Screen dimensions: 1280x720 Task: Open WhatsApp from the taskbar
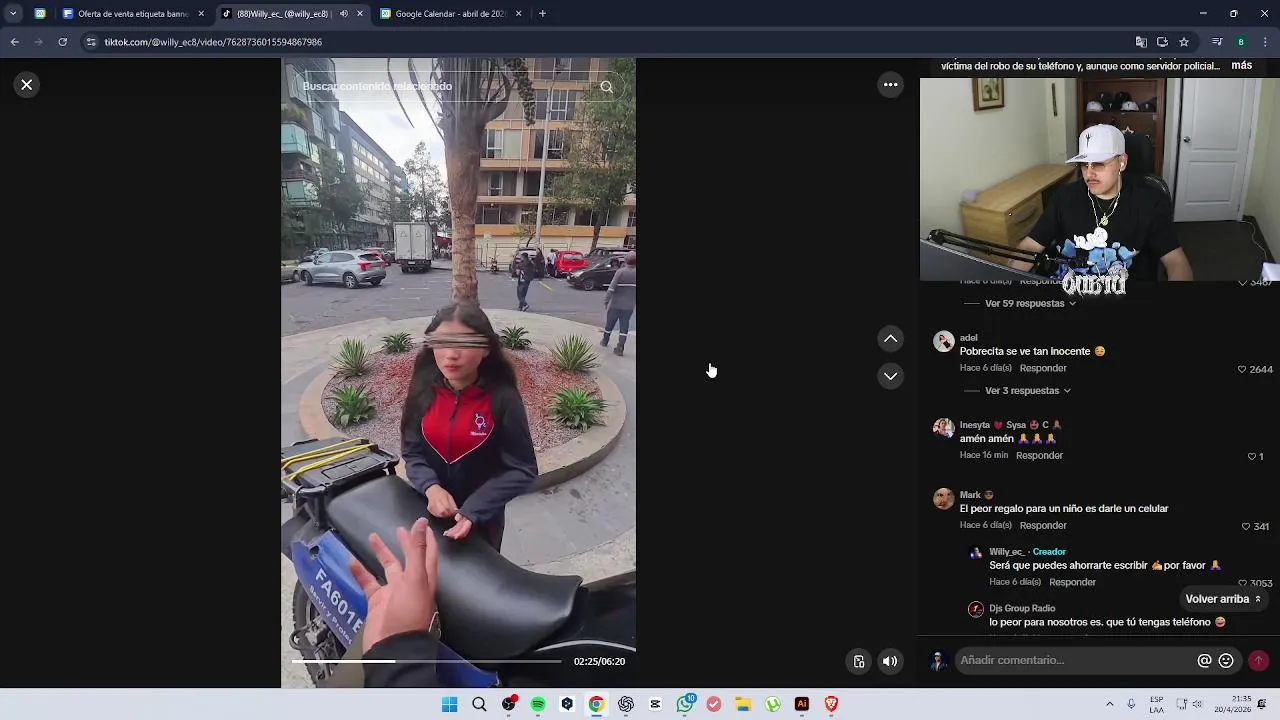pyautogui.click(x=685, y=704)
